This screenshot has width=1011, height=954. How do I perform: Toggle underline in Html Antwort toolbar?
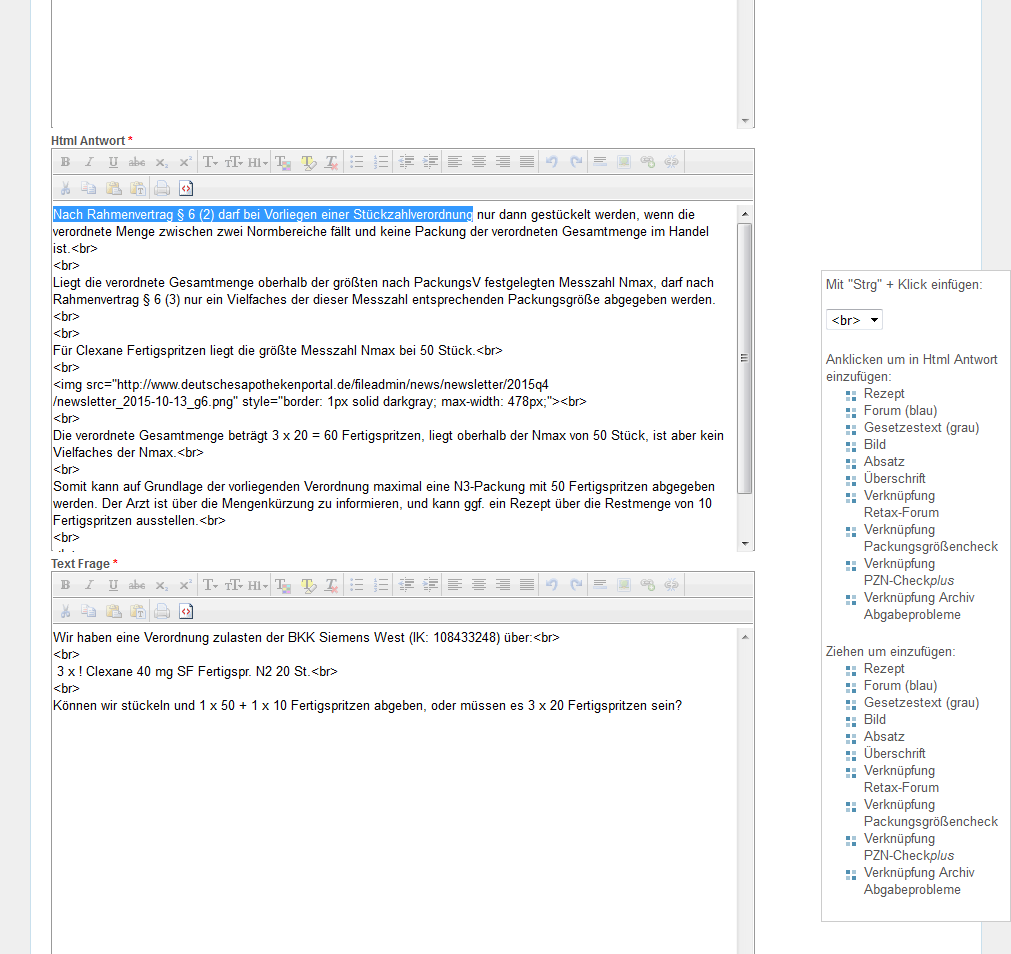click(x=113, y=162)
